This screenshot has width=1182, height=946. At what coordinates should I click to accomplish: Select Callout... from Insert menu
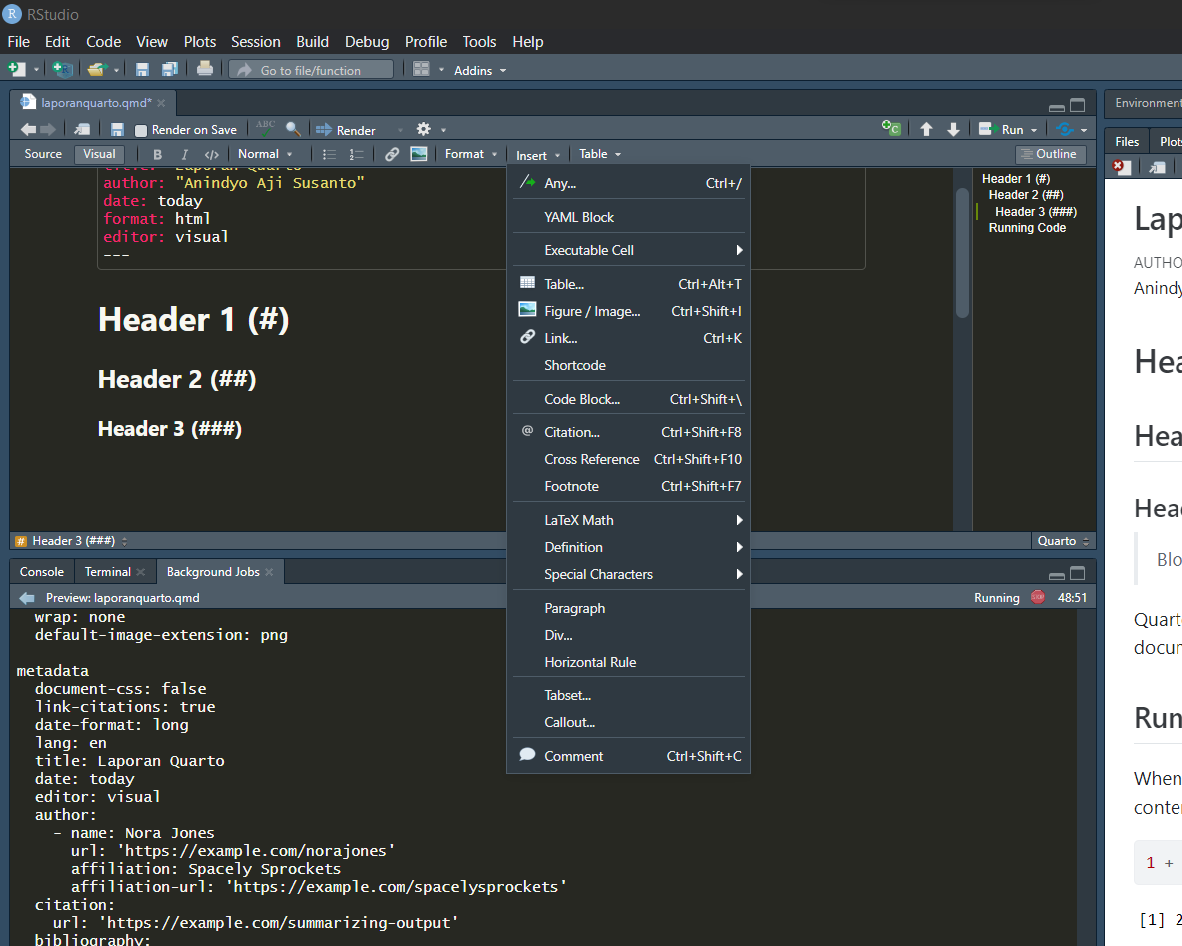(x=629, y=722)
